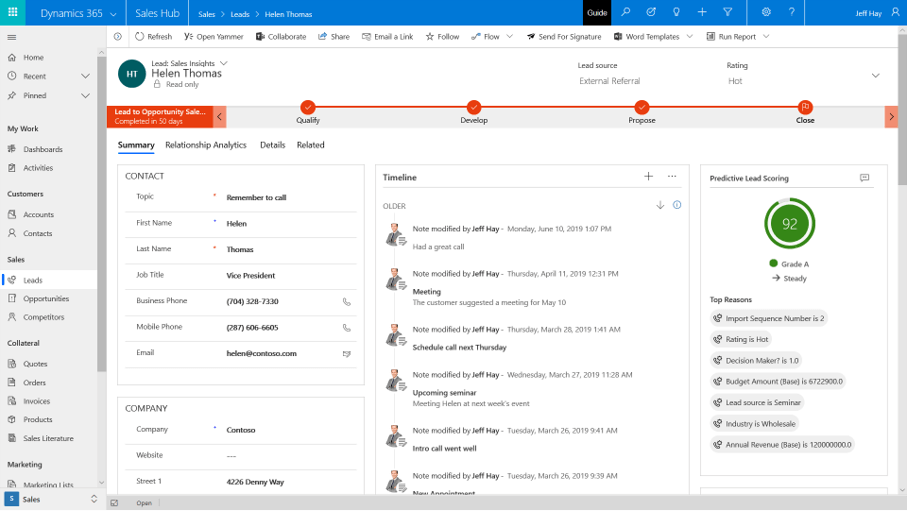Open the Sales area switcher at bottom
This screenshot has height=511, width=907.
pyautogui.click(x=51, y=499)
